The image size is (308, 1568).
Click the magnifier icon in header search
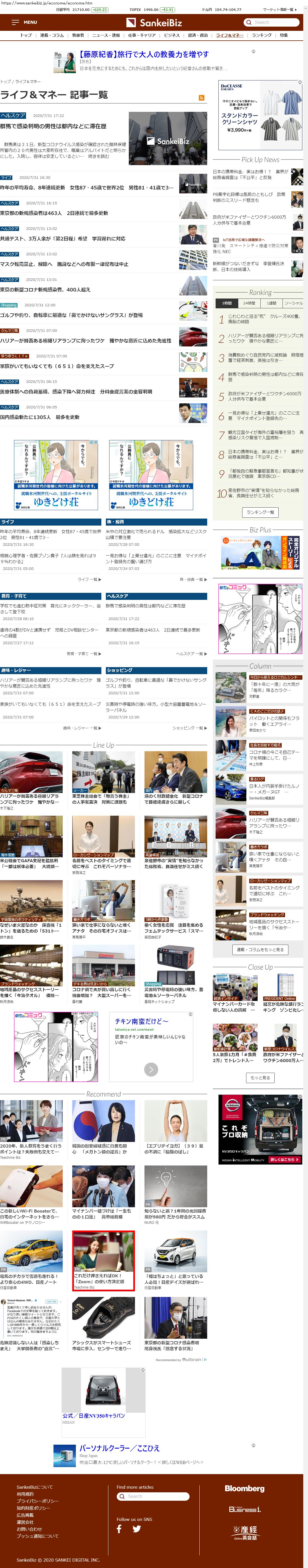pos(248,22)
